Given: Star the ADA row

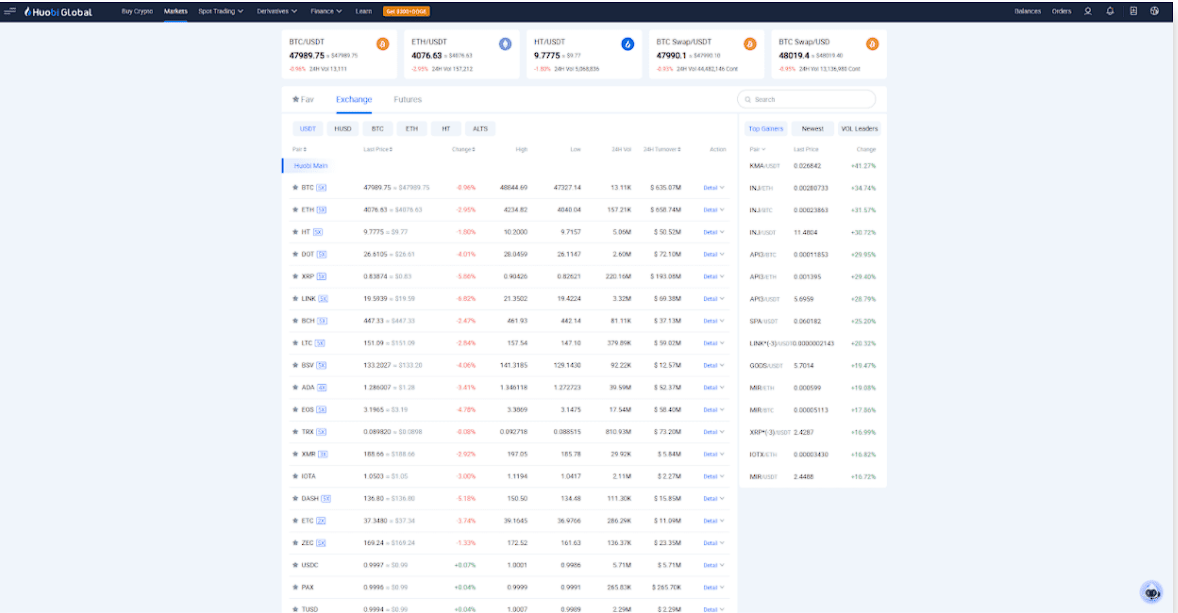Looking at the screenshot, I should (295, 387).
